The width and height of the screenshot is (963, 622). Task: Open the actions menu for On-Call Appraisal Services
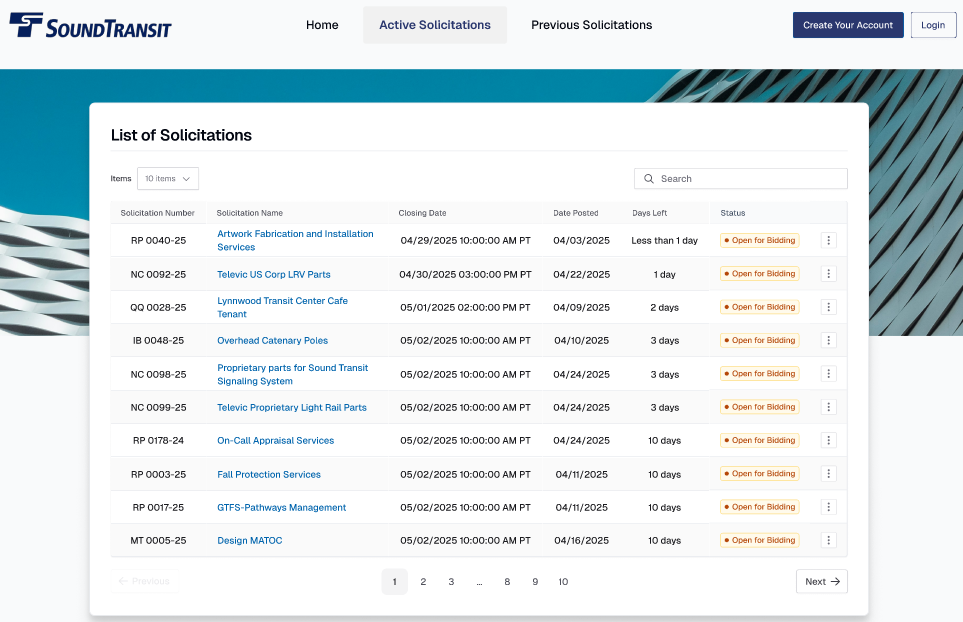[828, 440]
